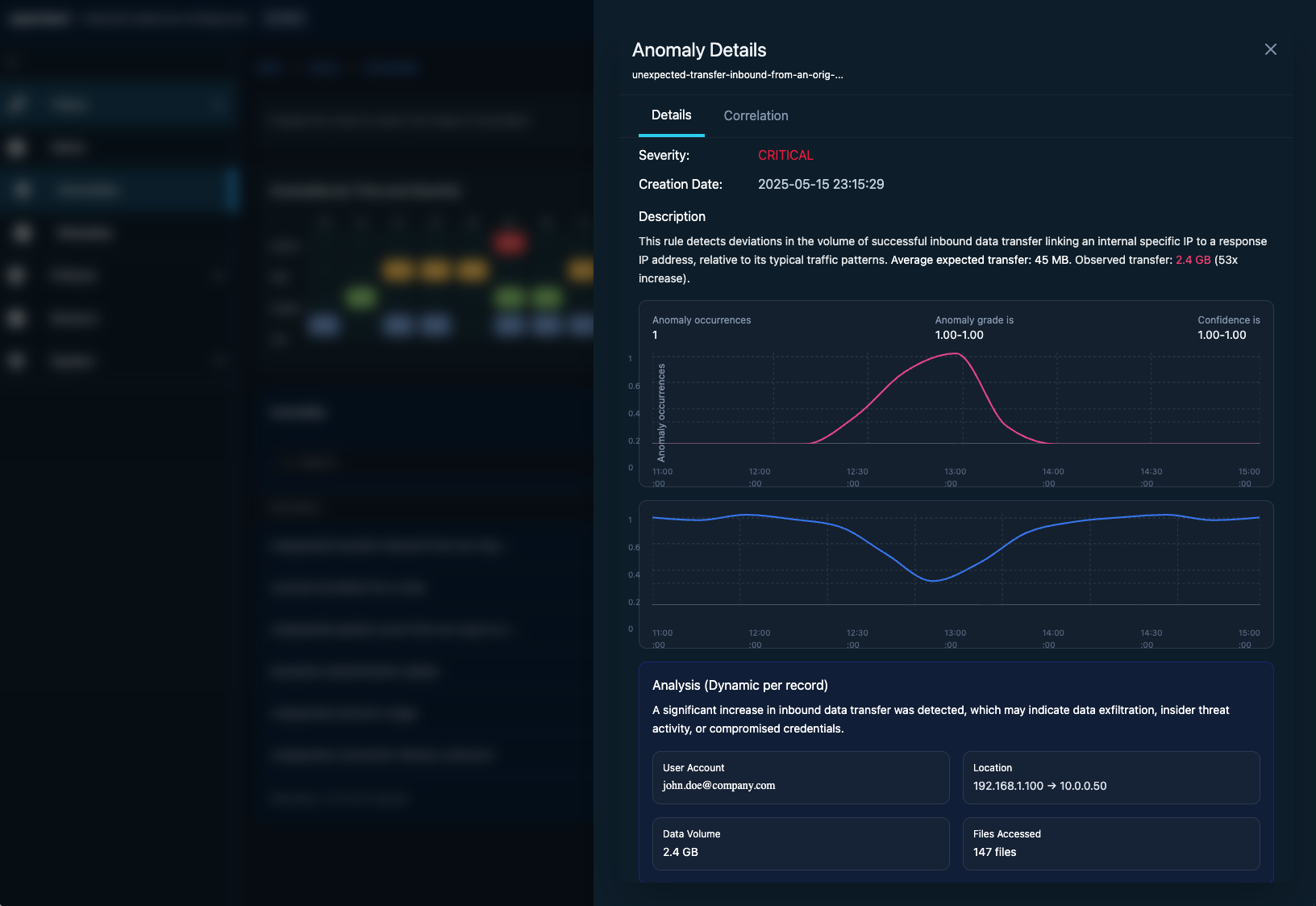Click the second-to-last sidebar navigation icon
Viewport: 1316px width, 906px height.
[16, 318]
